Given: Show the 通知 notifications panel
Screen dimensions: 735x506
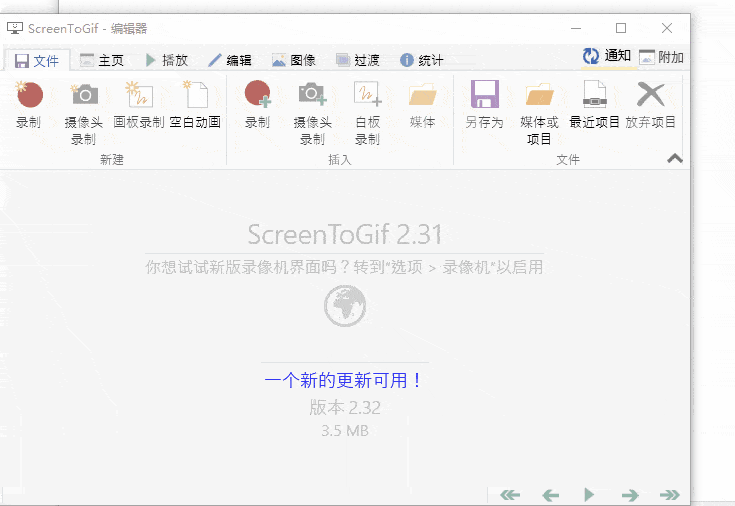Looking at the screenshot, I should [607, 56].
